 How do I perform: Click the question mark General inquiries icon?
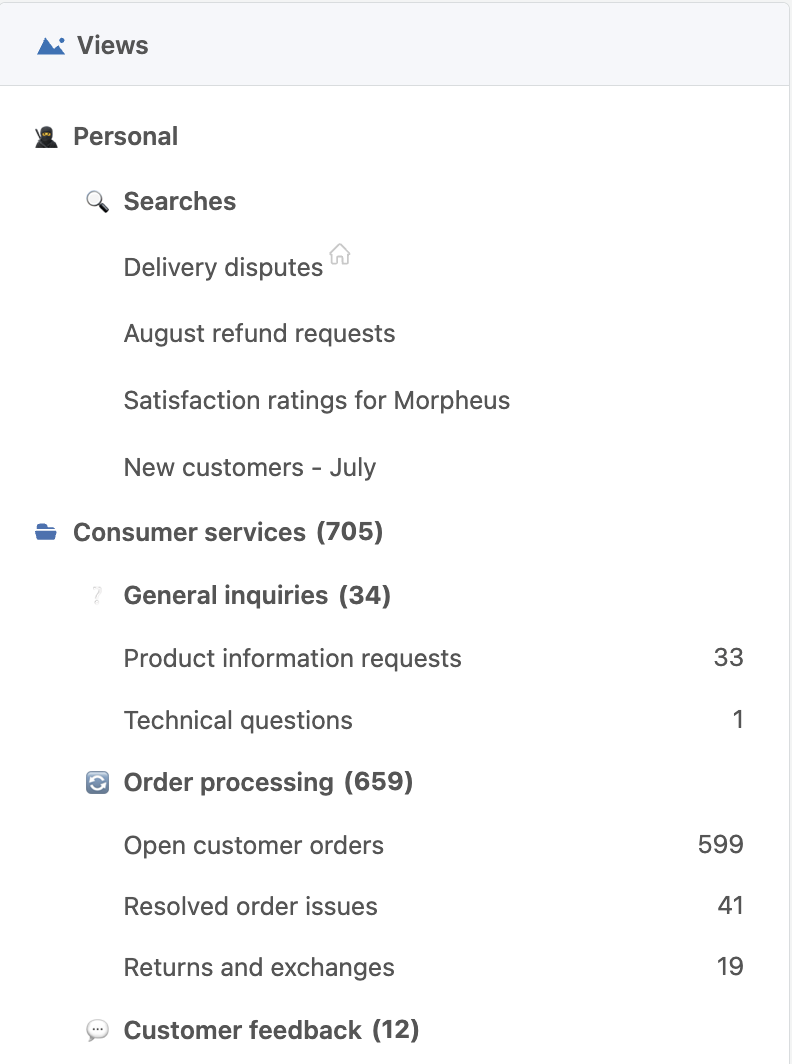pyautogui.click(x=97, y=596)
